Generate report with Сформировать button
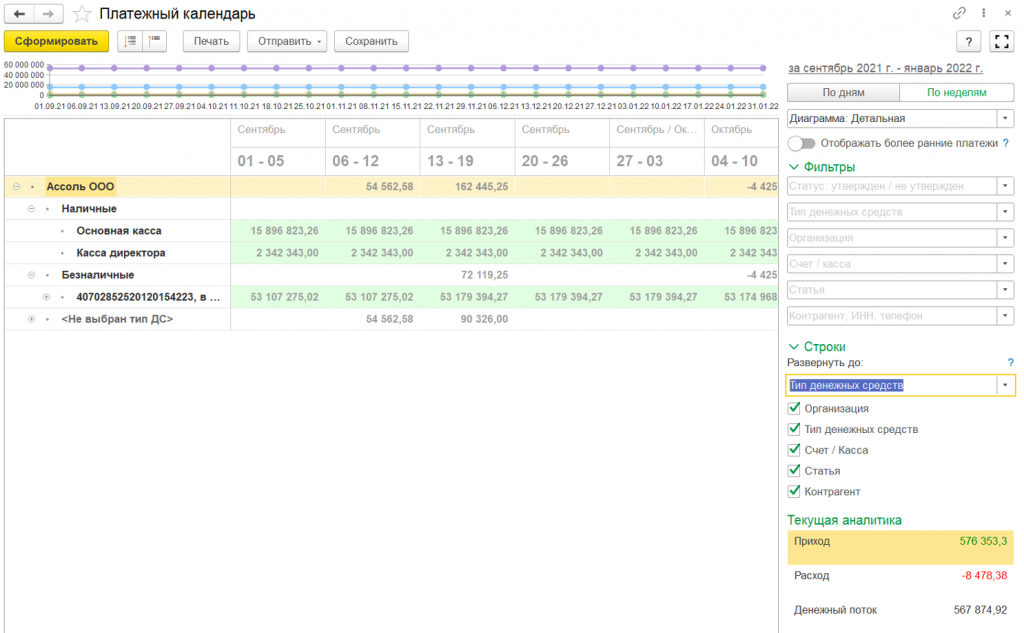This screenshot has width=1024, height=633. 56,41
